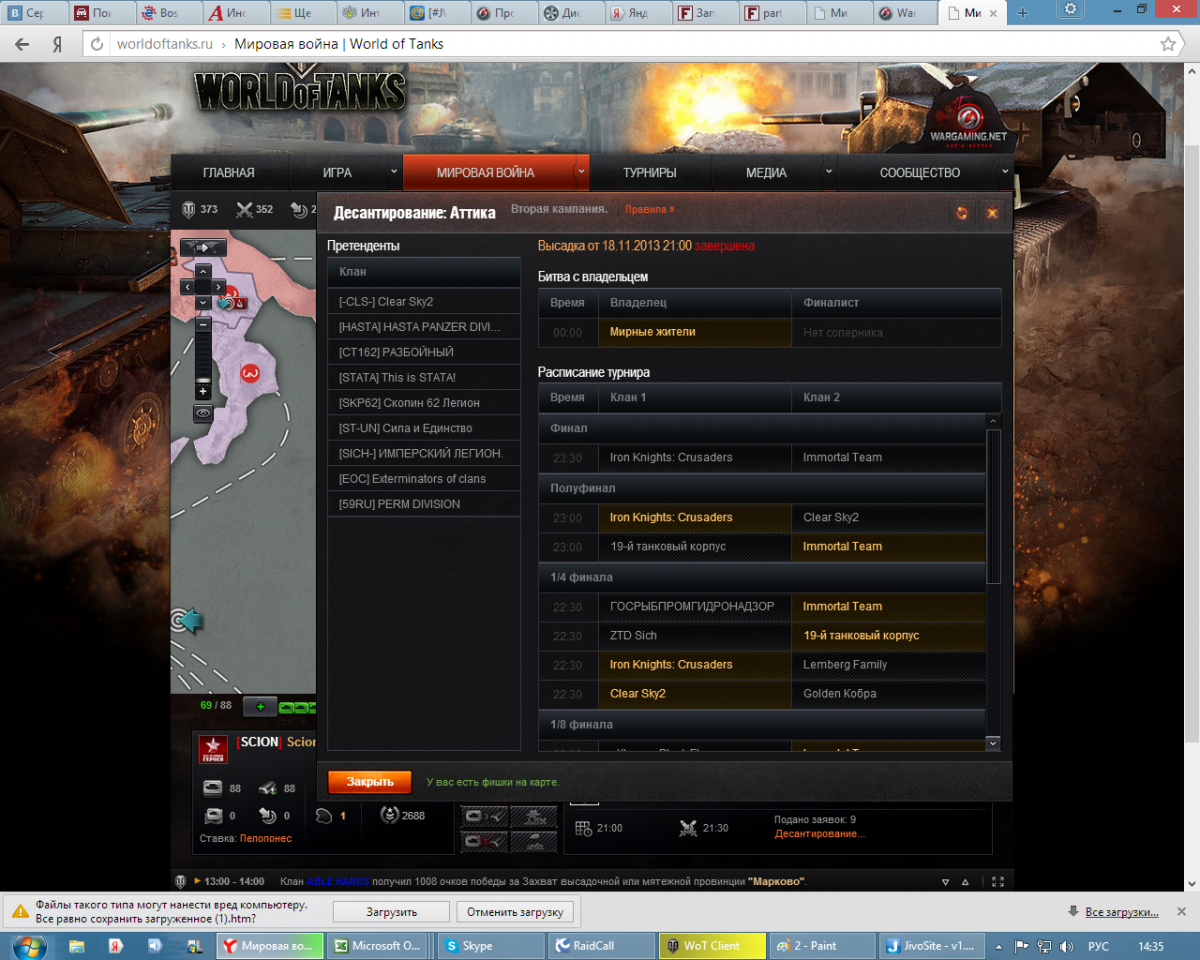The image size is (1200, 960).
Task: Toggle map layer visibility eye button
Action: coord(203,412)
